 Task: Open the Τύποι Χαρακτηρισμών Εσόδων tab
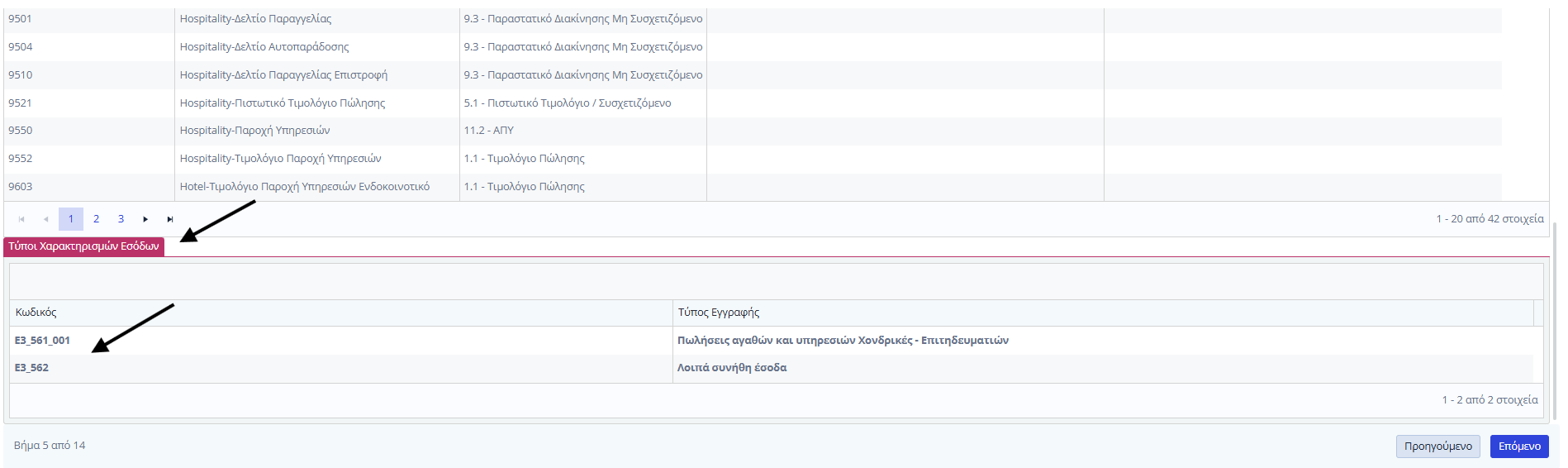coord(83,246)
